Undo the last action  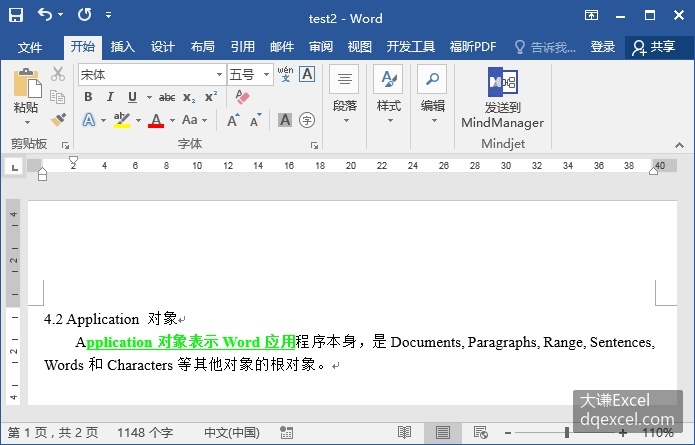click(45, 15)
